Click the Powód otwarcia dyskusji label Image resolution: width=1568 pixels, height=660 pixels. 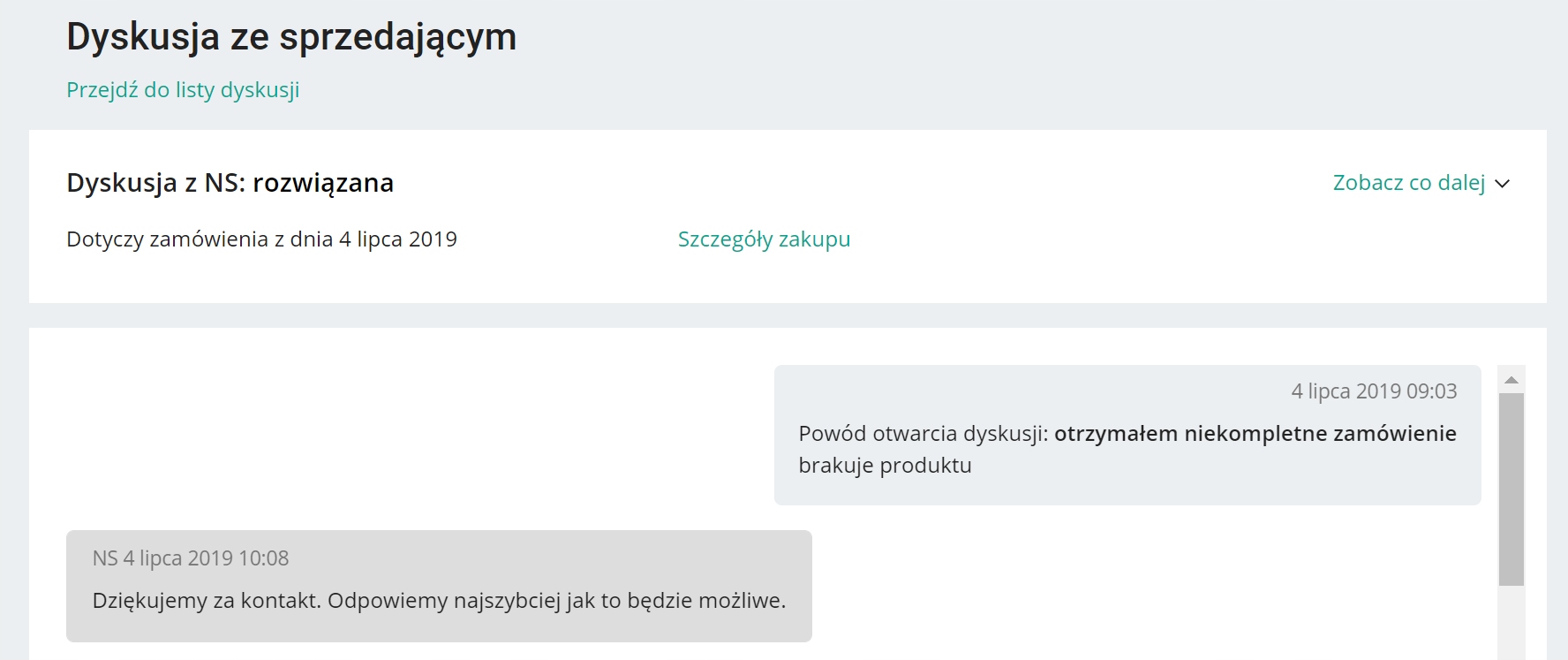(x=923, y=434)
